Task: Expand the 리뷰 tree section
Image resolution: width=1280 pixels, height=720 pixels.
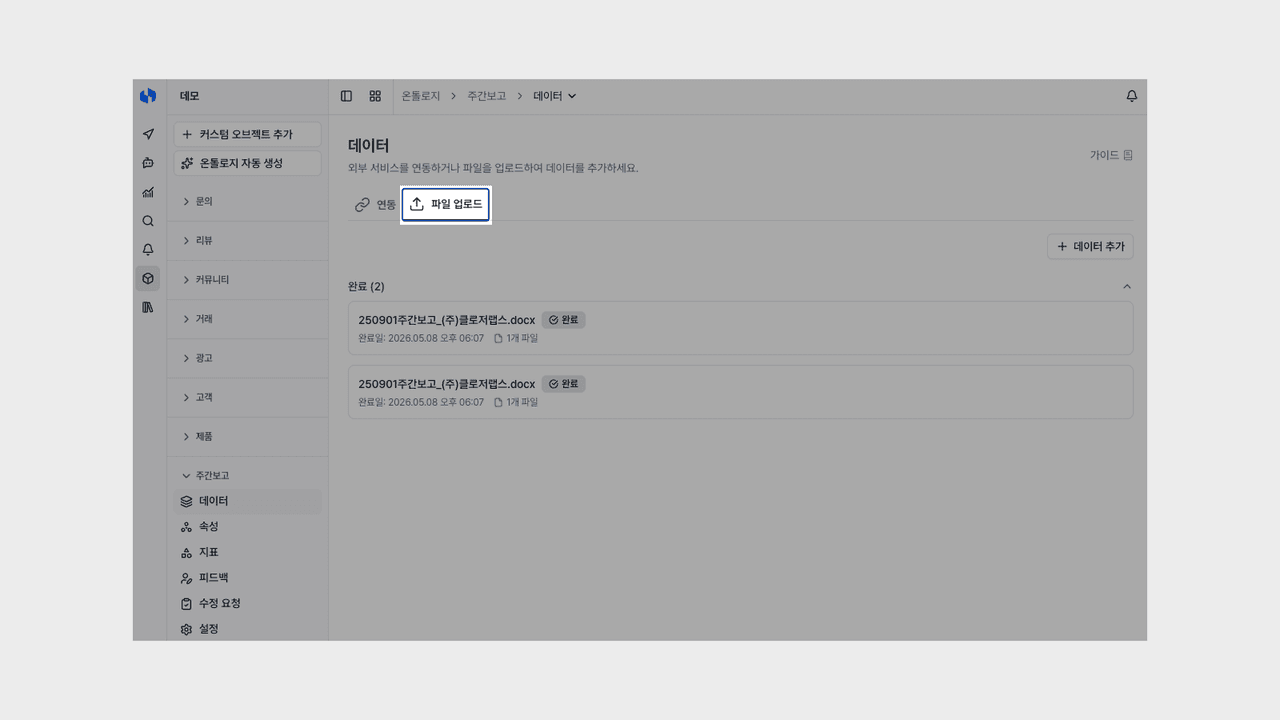Action: point(247,241)
